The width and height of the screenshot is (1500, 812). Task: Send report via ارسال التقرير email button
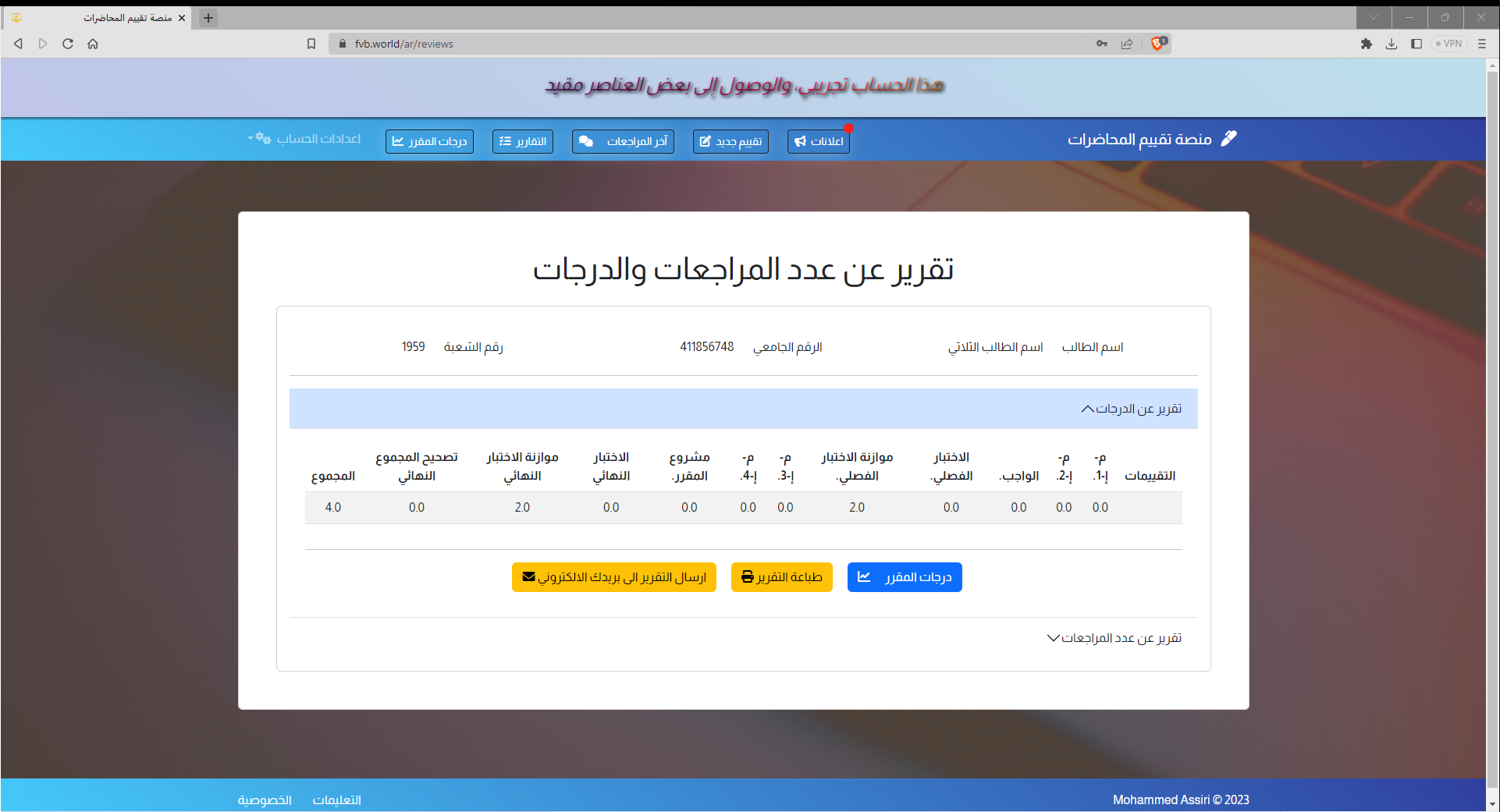point(613,577)
